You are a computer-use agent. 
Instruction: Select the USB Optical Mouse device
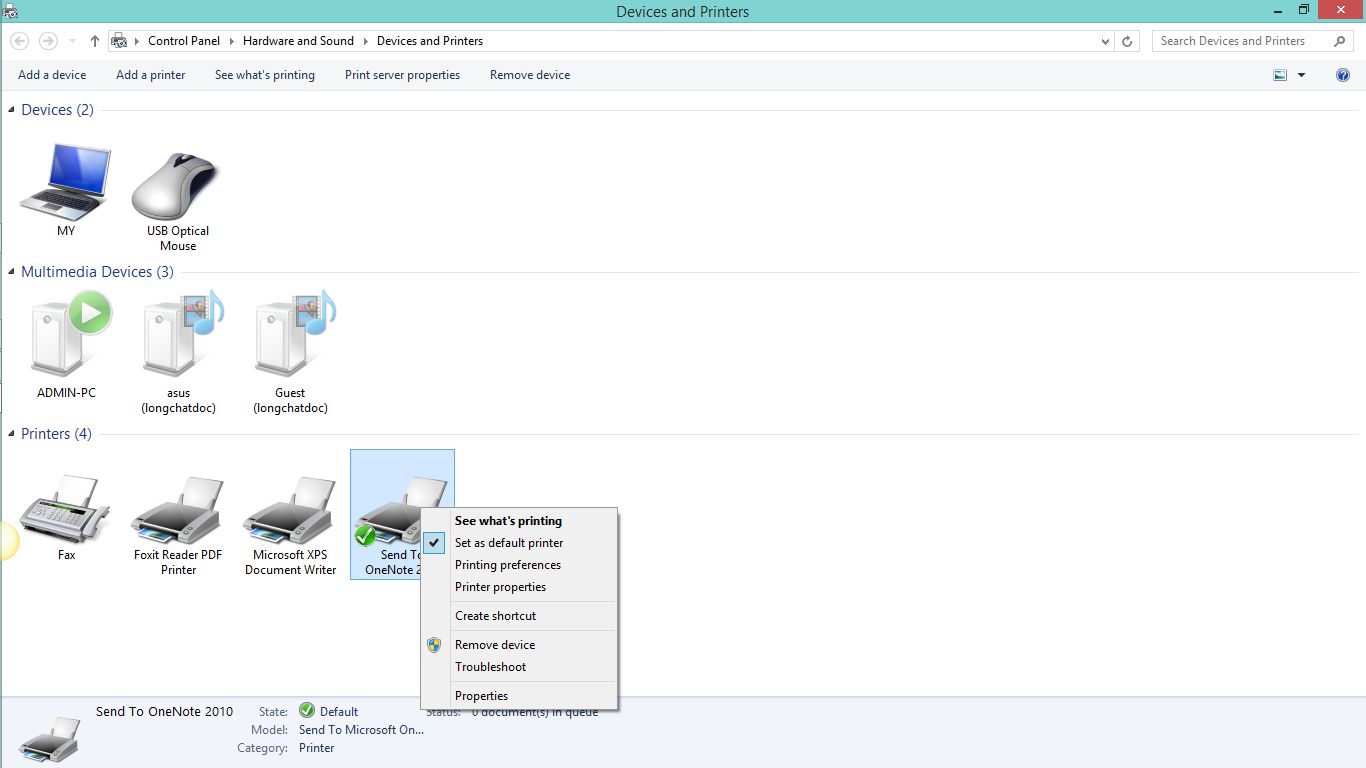pyautogui.click(x=176, y=186)
